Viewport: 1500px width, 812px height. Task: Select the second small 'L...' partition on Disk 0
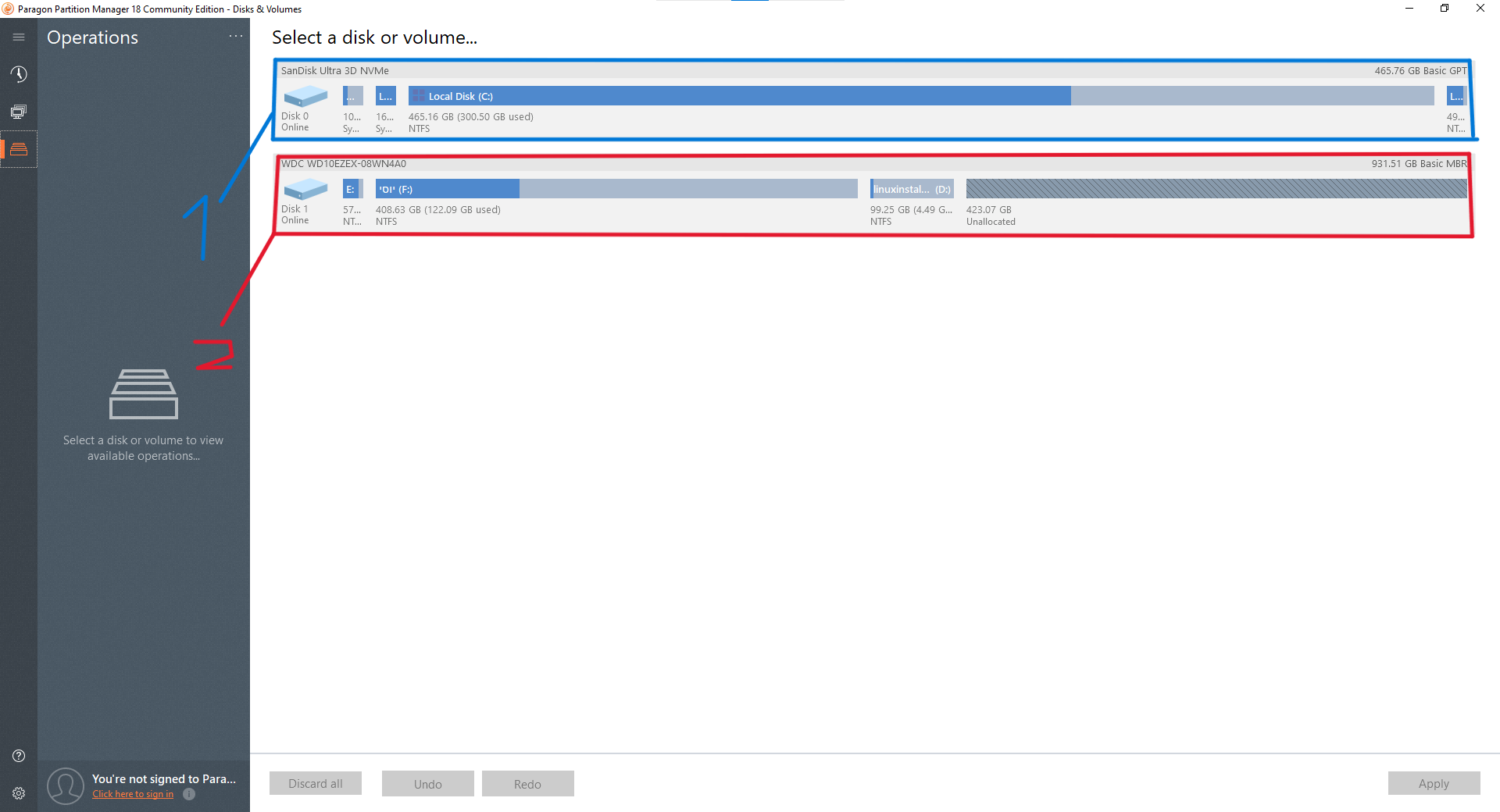pyautogui.click(x=386, y=96)
